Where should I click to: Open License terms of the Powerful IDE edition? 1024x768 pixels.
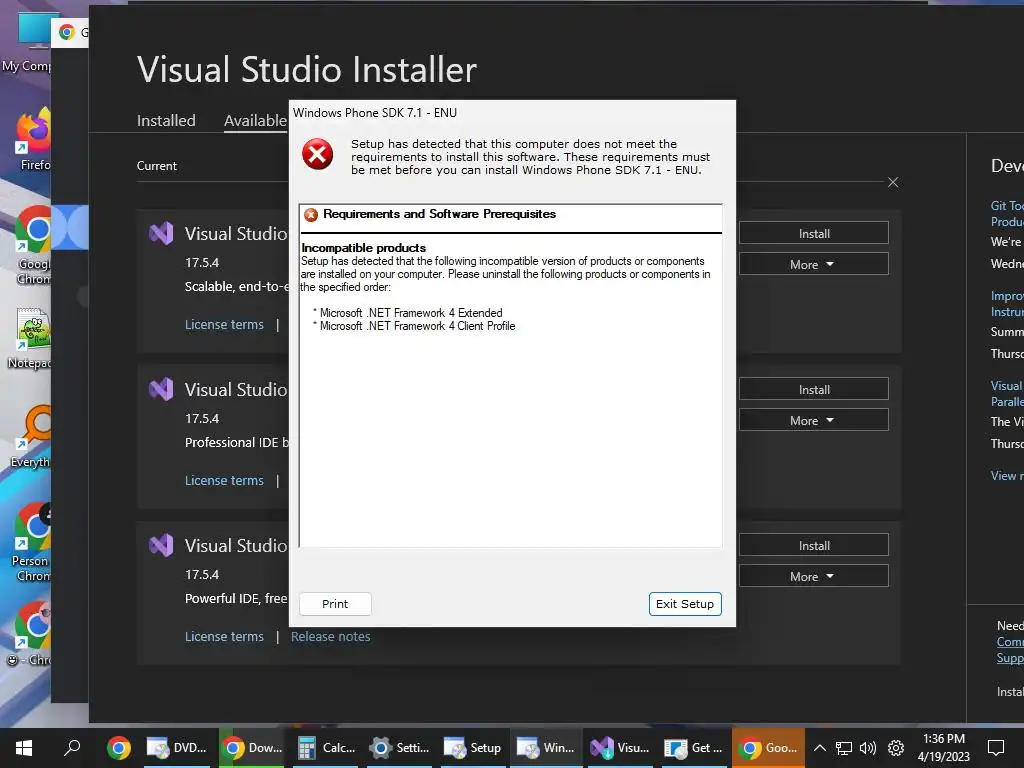[x=224, y=637]
